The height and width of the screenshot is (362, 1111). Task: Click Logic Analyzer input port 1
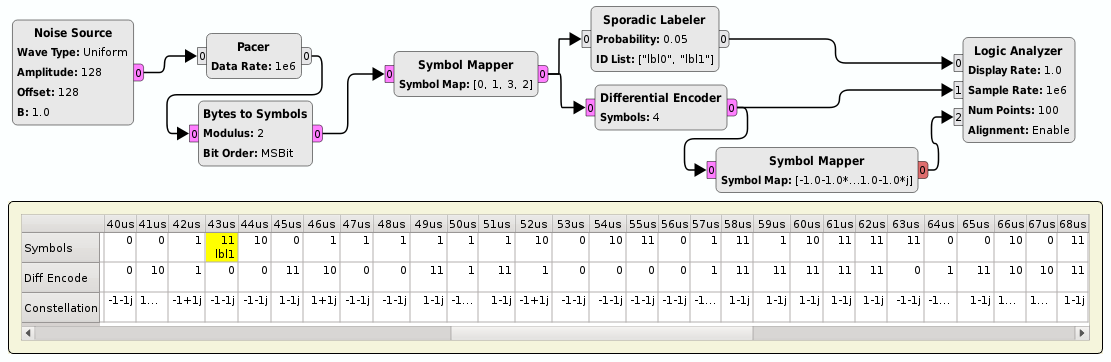tap(958, 90)
